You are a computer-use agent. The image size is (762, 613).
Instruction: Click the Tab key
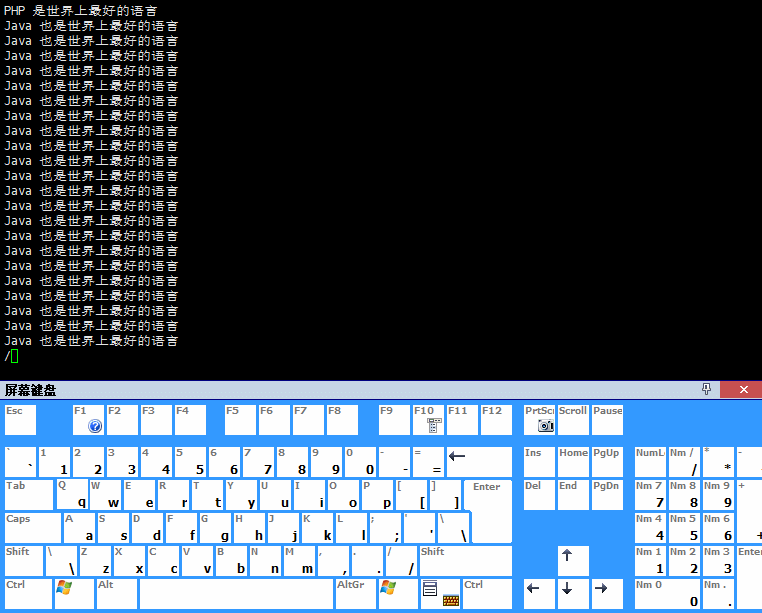[29, 495]
